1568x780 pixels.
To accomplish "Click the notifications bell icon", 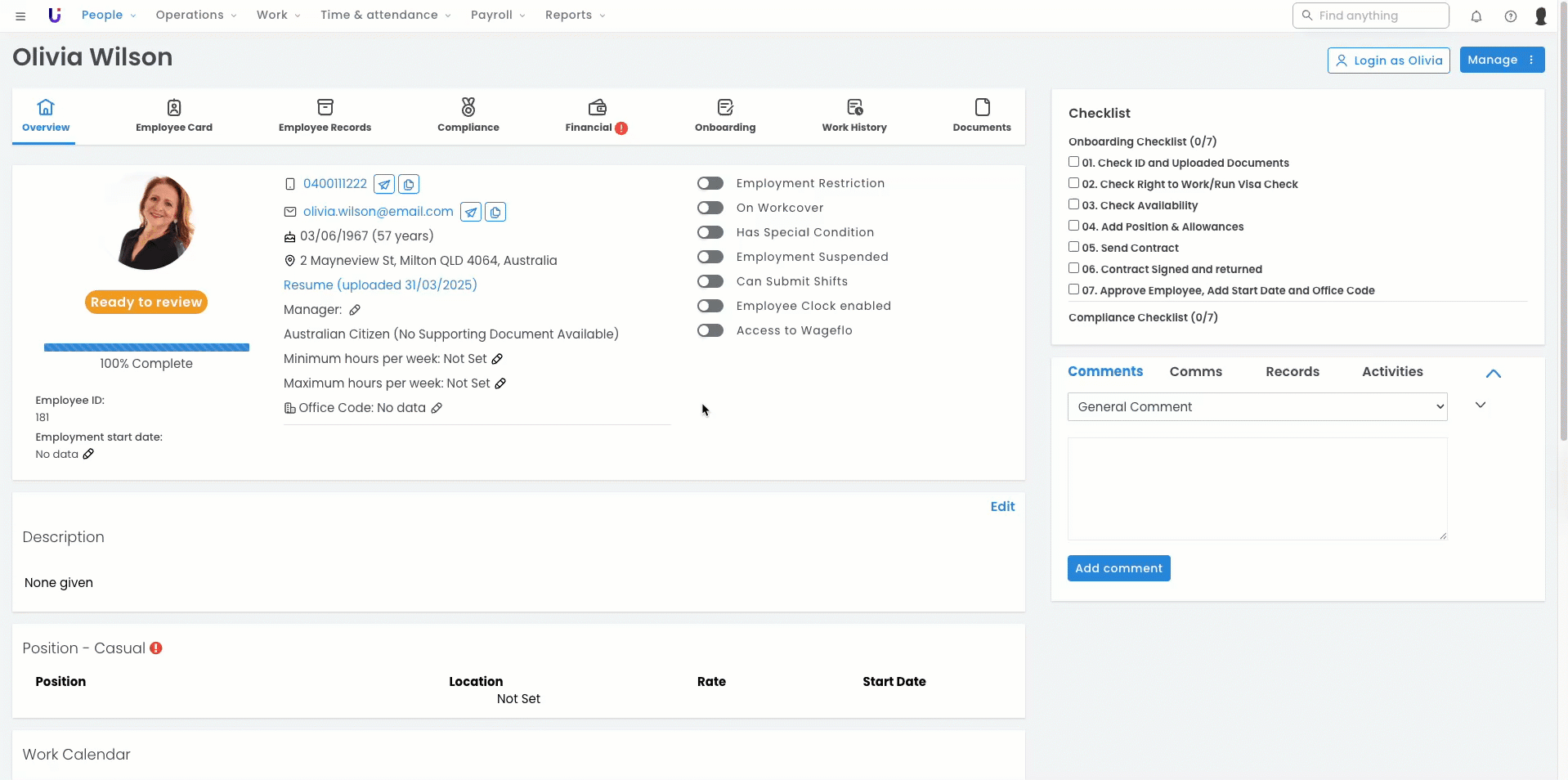I will pos(1476,16).
